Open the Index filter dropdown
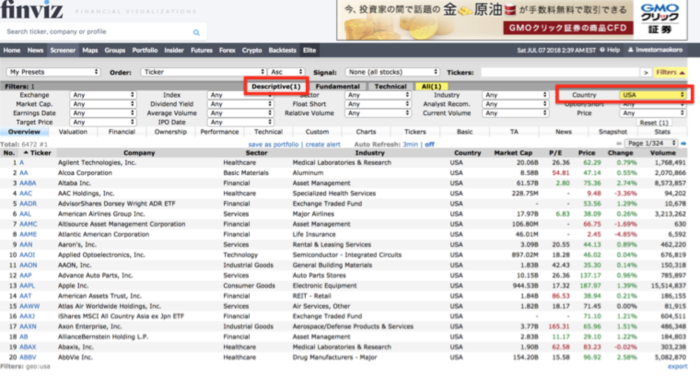This screenshot has height=391, width=700. click(x=240, y=95)
